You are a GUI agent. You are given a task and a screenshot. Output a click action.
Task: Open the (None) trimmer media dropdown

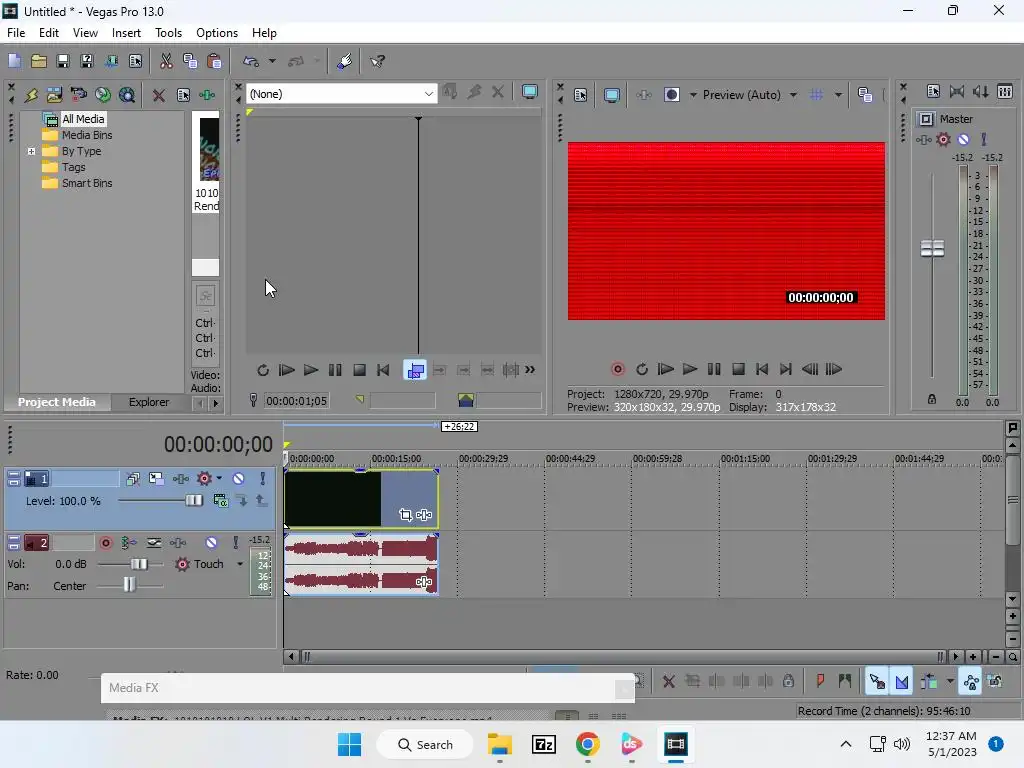(x=428, y=94)
